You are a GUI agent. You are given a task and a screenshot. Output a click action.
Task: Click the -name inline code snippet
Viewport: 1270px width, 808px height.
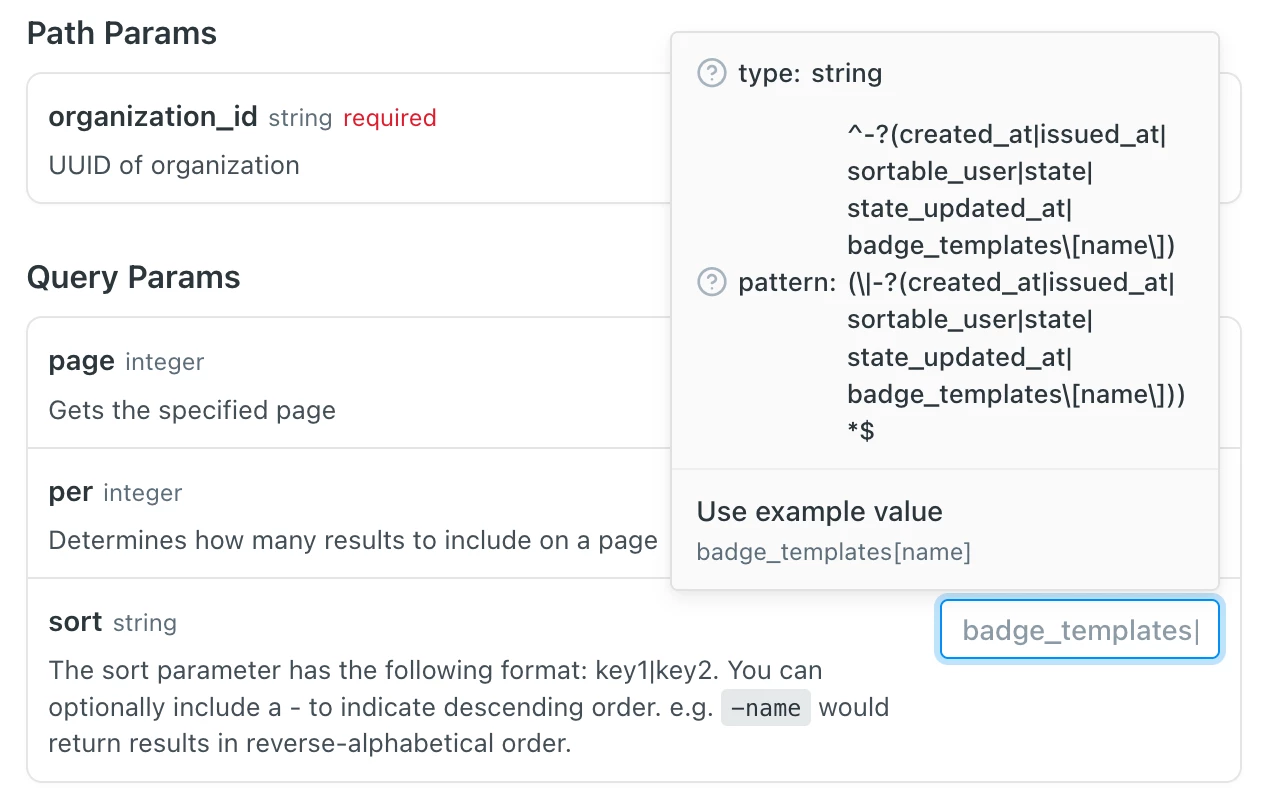(766, 709)
